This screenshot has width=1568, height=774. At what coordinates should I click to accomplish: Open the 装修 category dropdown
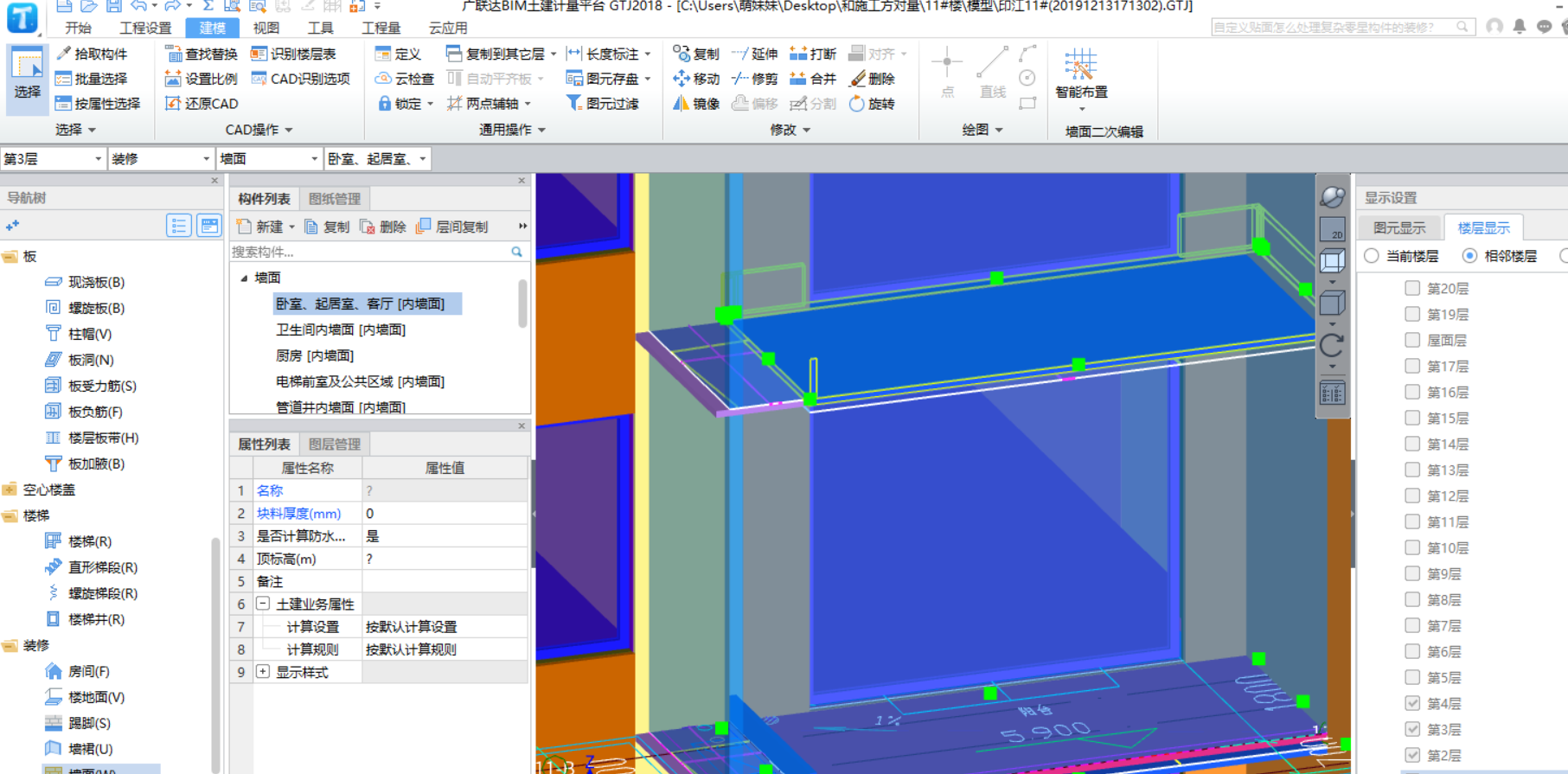[162, 159]
